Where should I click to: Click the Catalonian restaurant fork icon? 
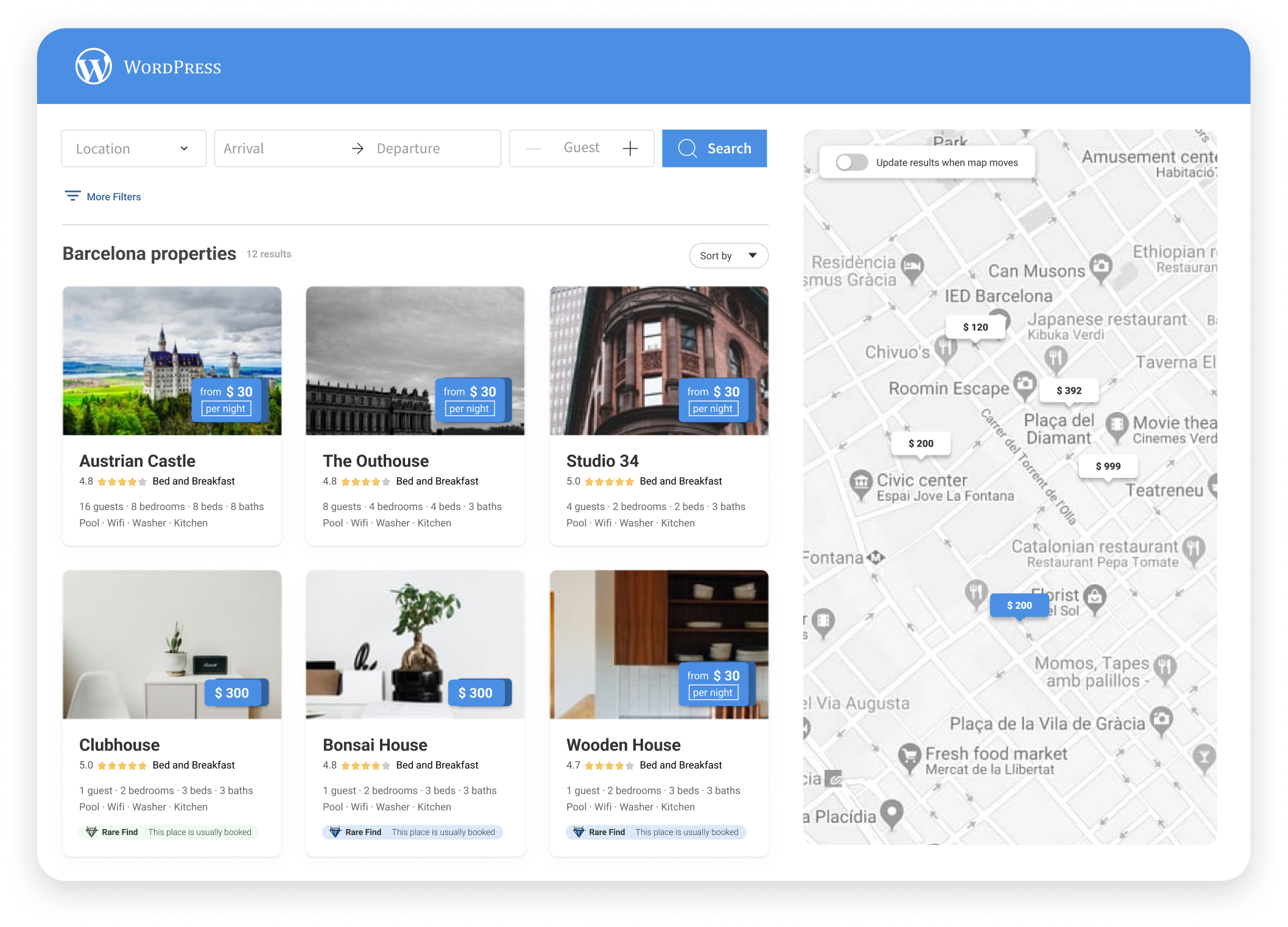point(1194,548)
